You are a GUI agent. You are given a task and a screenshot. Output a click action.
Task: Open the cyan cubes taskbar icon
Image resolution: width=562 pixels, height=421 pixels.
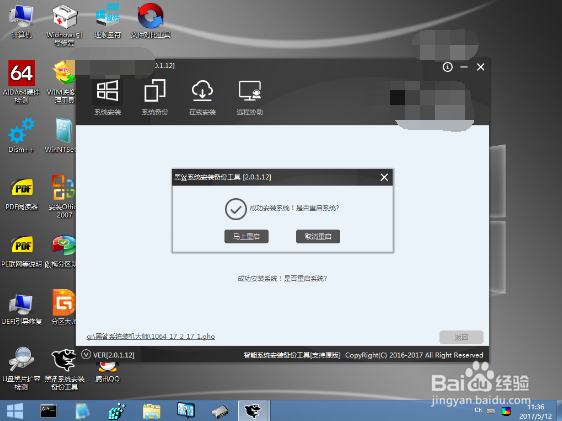click(117, 411)
